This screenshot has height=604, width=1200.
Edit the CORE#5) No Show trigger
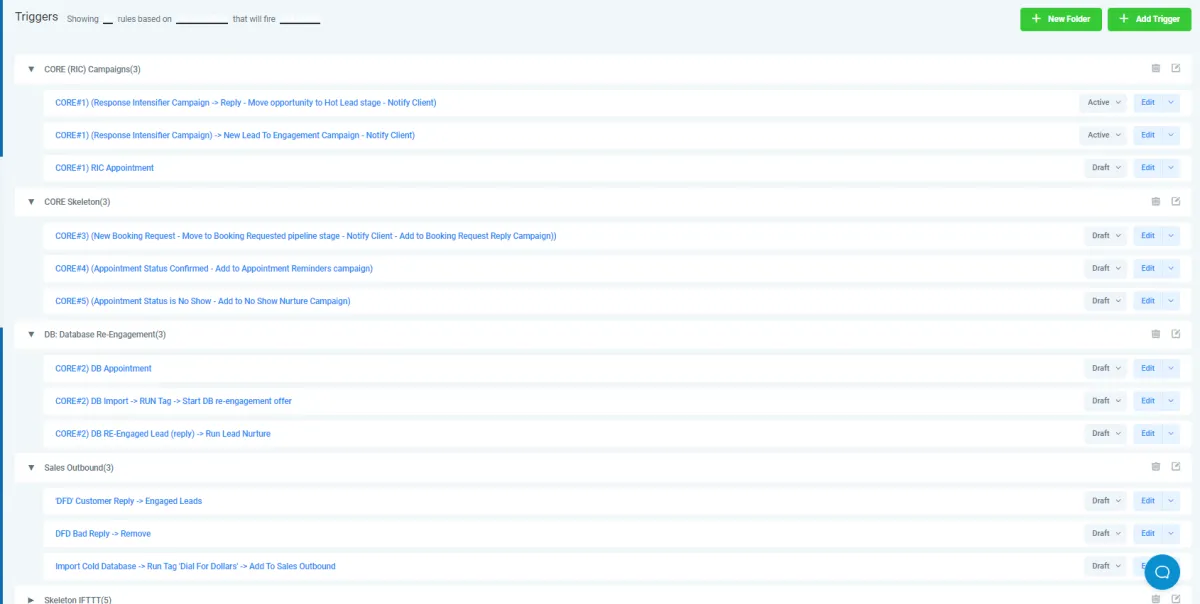click(1148, 301)
